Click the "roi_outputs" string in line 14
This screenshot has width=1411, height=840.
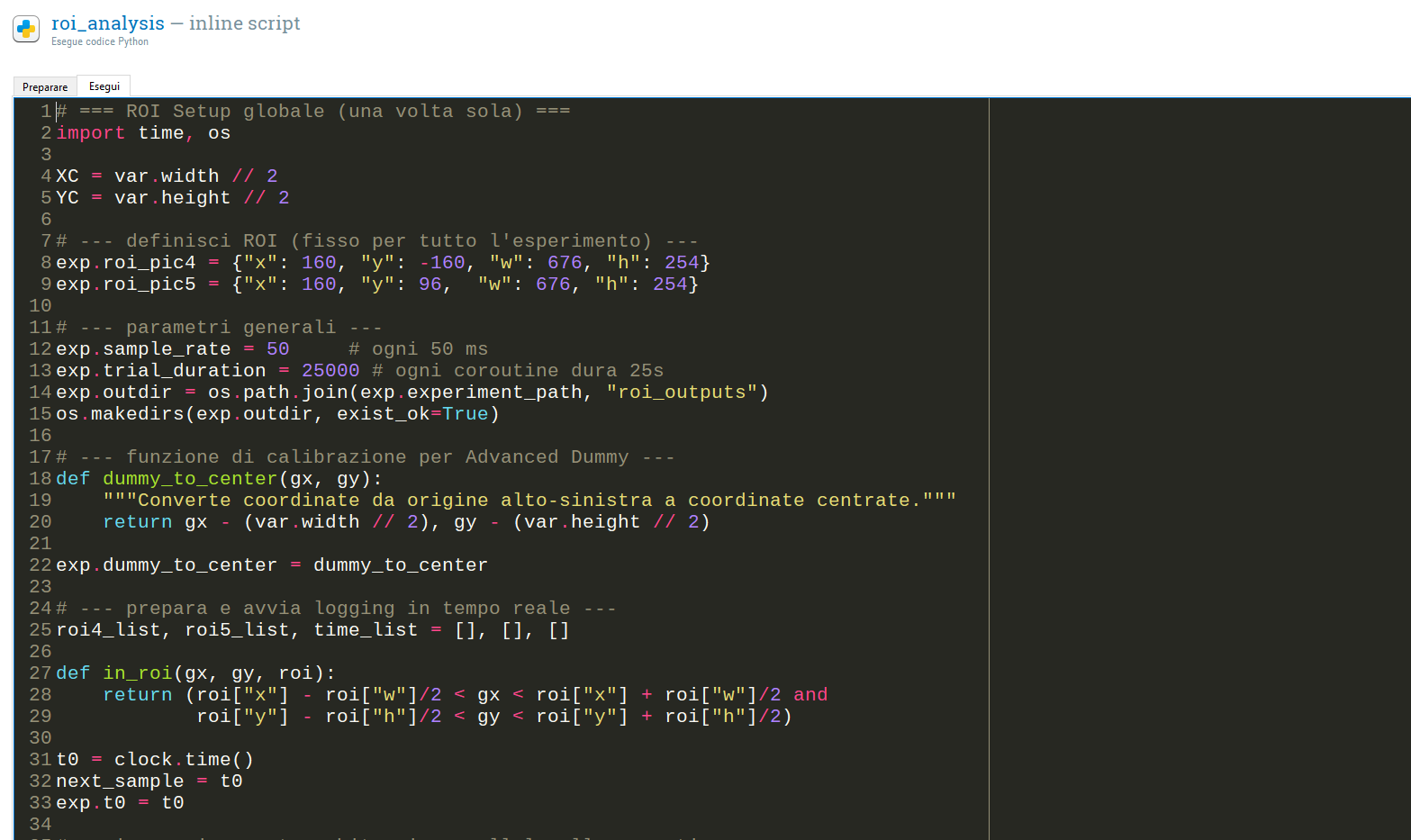pyautogui.click(x=682, y=393)
